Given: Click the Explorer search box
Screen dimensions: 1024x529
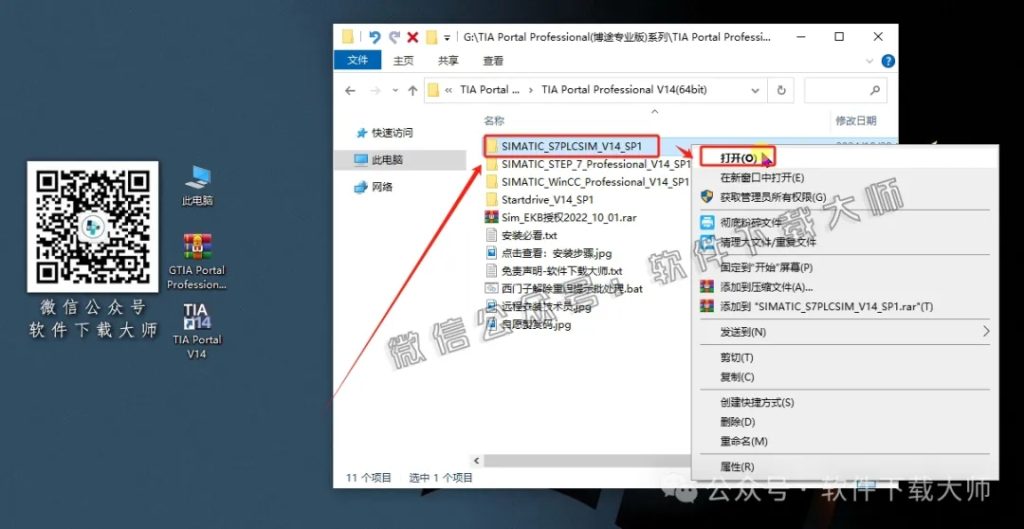Looking at the screenshot, I should pos(846,91).
